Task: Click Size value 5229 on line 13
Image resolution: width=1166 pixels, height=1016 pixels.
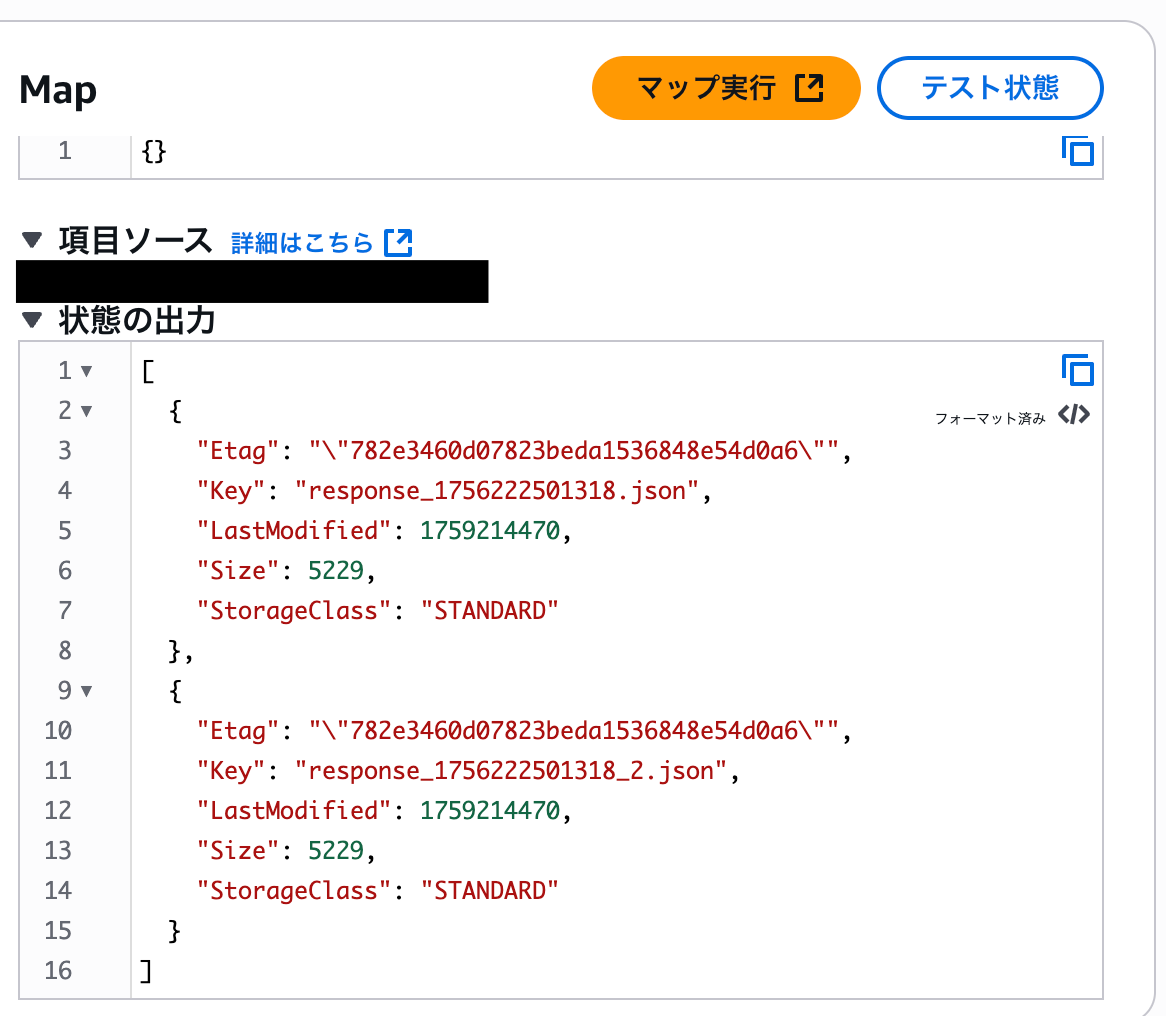Action: point(336,850)
